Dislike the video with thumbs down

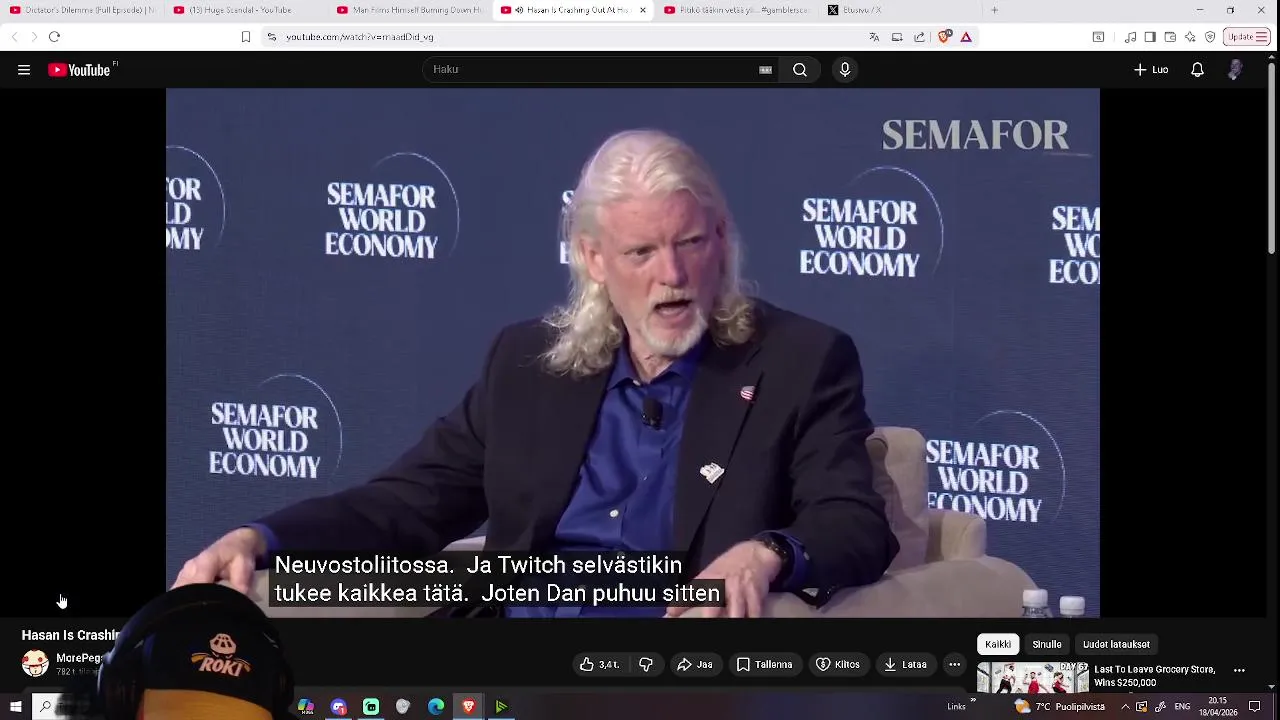(x=645, y=664)
